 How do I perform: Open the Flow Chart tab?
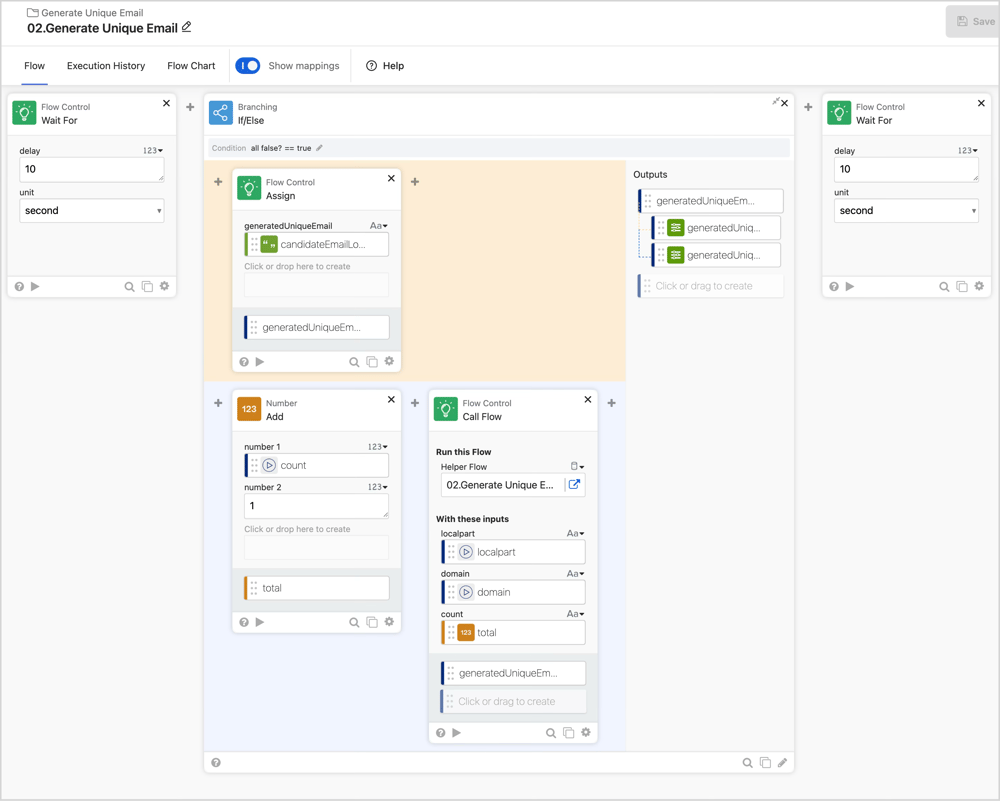191,66
